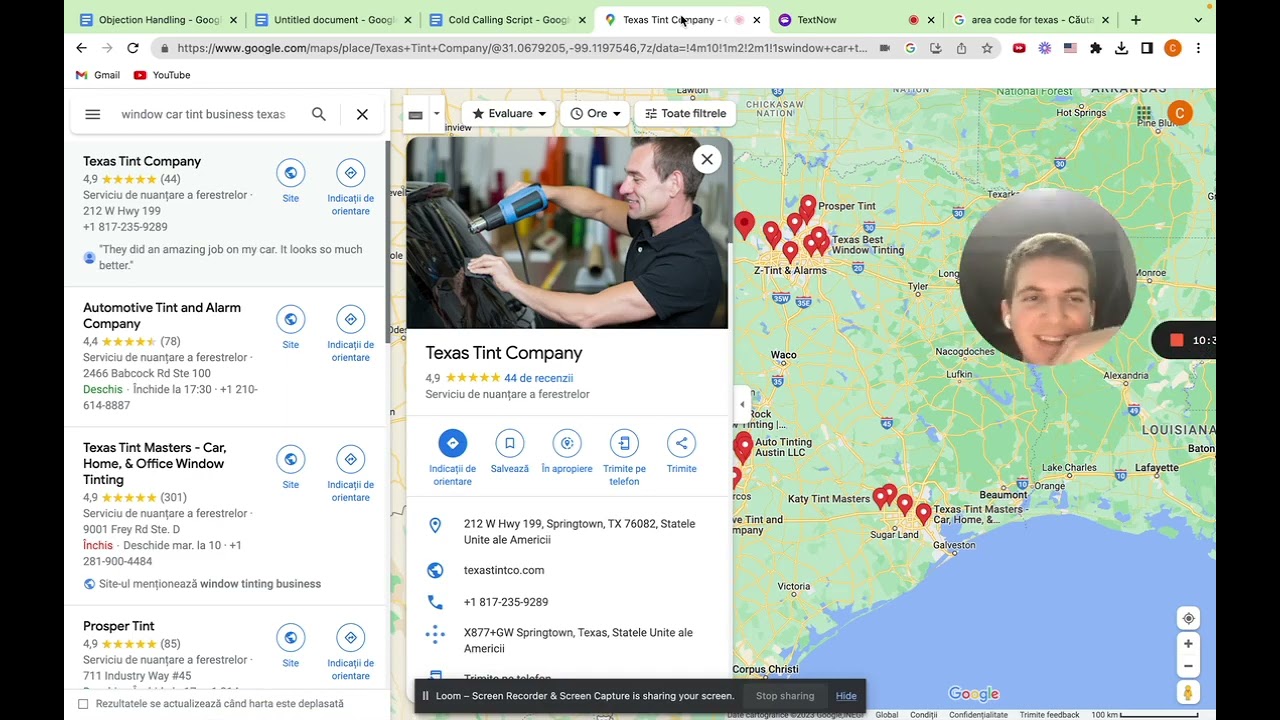1280x720 pixels.
Task: Open Chrome extensions puzzle icon
Action: tap(1096, 48)
